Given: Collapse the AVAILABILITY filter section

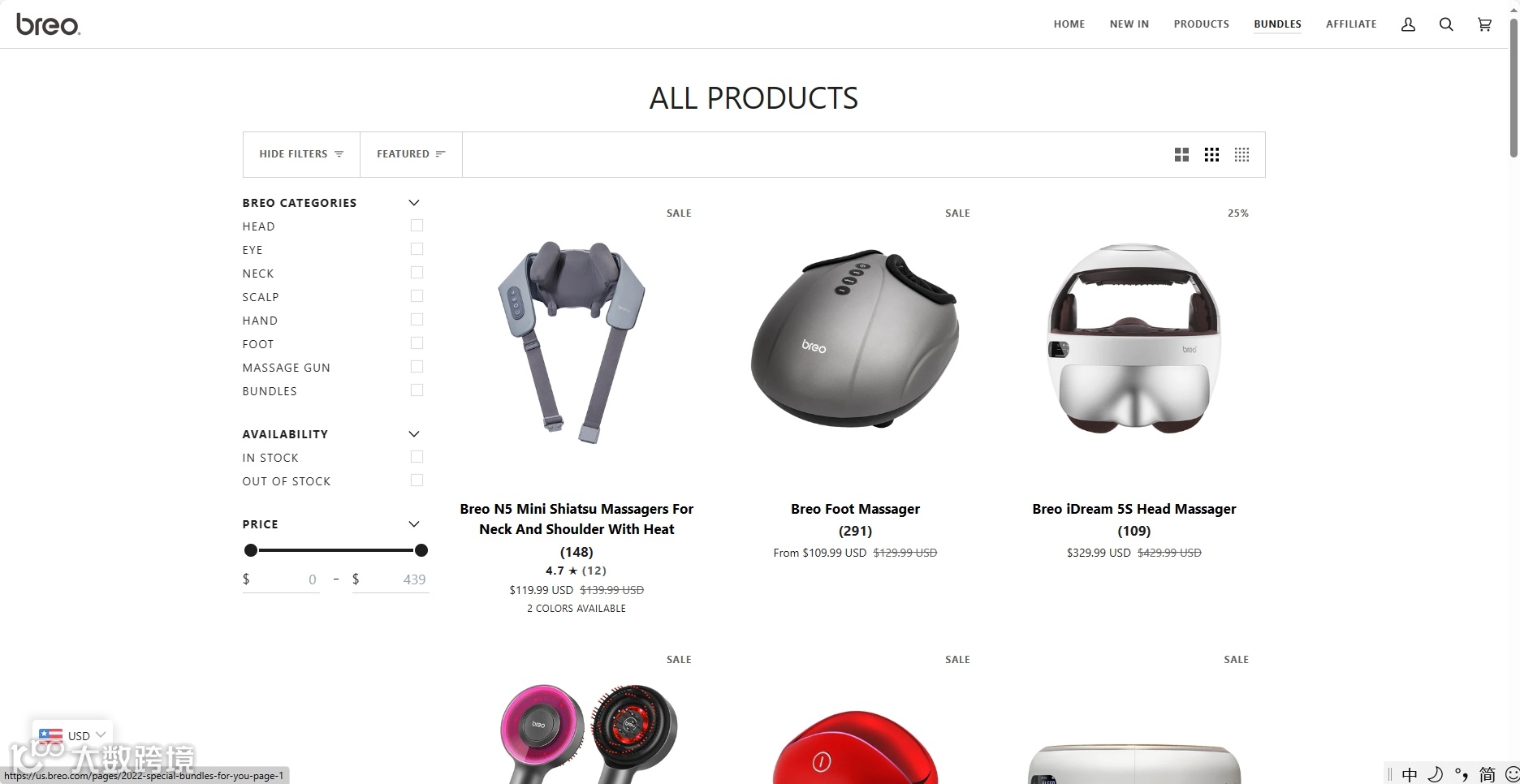Looking at the screenshot, I should tap(413, 434).
